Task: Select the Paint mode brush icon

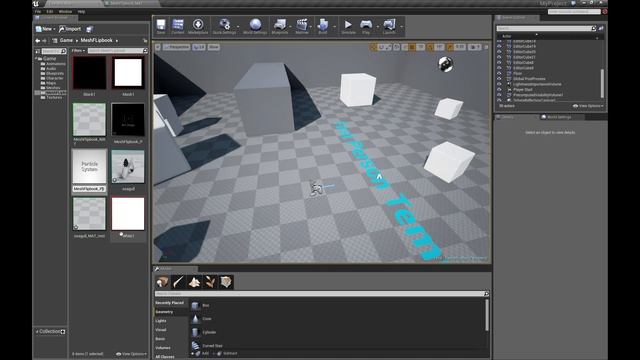Action: (178, 282)
